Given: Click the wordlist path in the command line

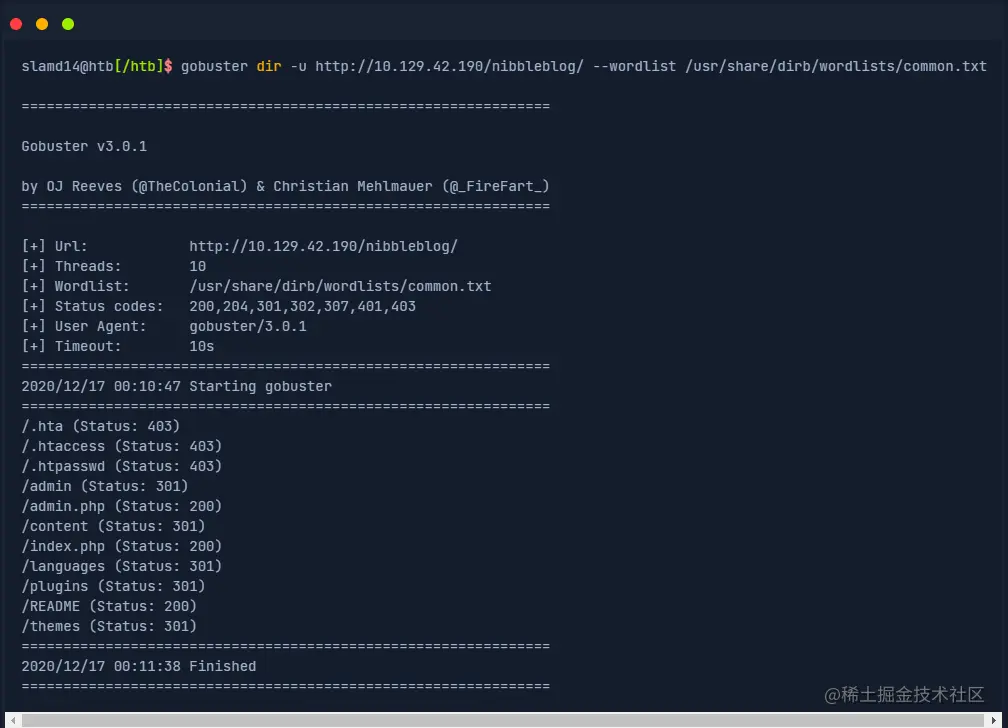Looking at the screenshot, I should (836, 66).
